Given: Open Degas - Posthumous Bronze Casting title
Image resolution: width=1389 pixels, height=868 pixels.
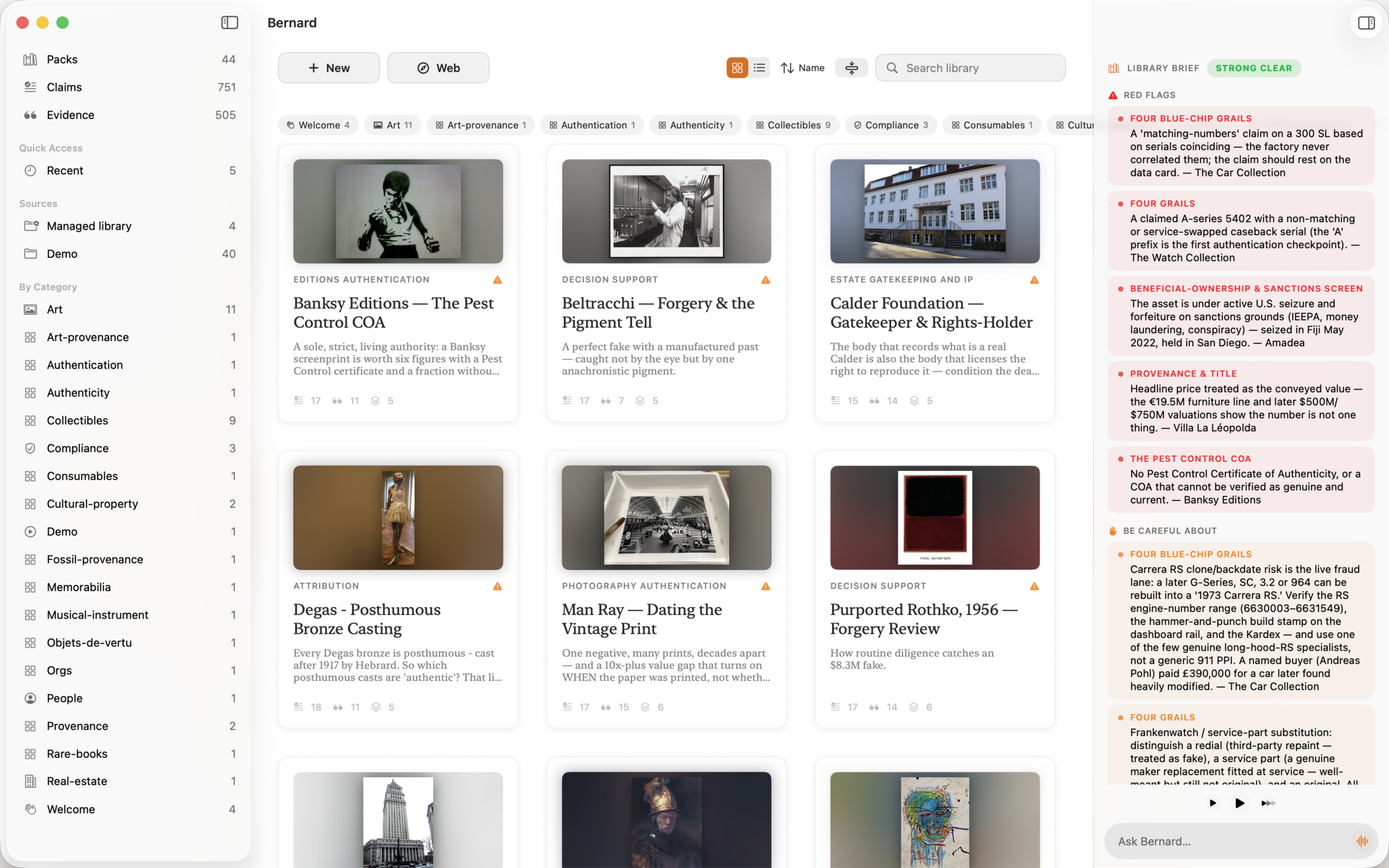Looking at the screenshot, I should point(367,619).
